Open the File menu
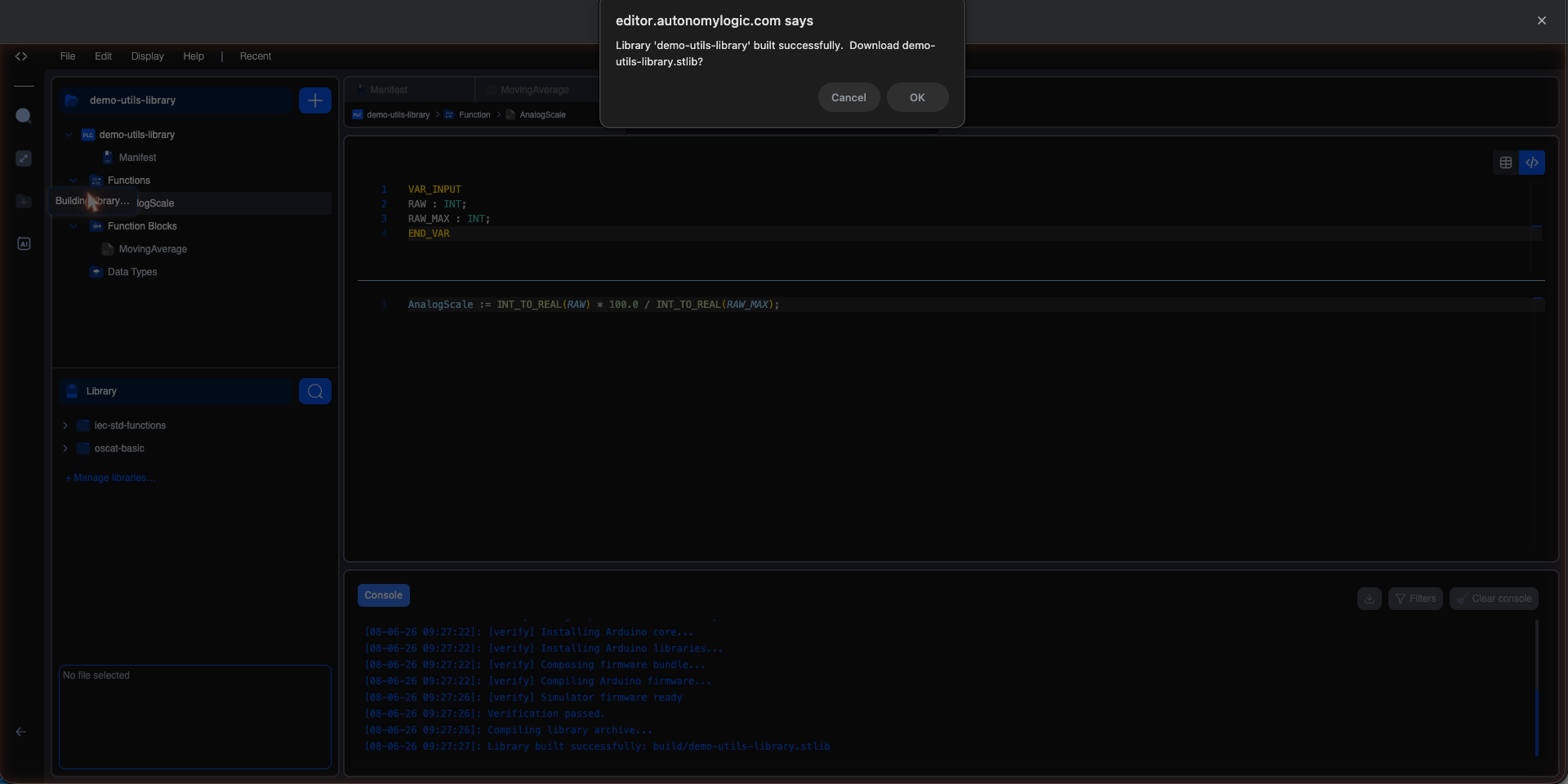This screenshot has height=784, width=1568. tap(68, 56)
